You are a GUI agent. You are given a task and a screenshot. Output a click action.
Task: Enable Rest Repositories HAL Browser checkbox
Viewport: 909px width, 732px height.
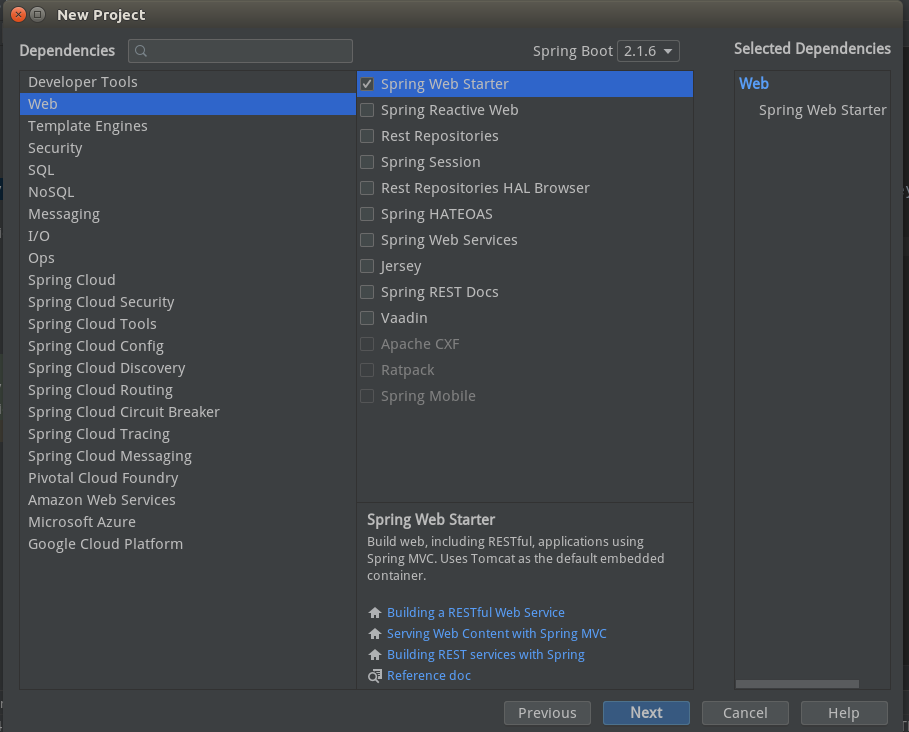coord(367,188)
